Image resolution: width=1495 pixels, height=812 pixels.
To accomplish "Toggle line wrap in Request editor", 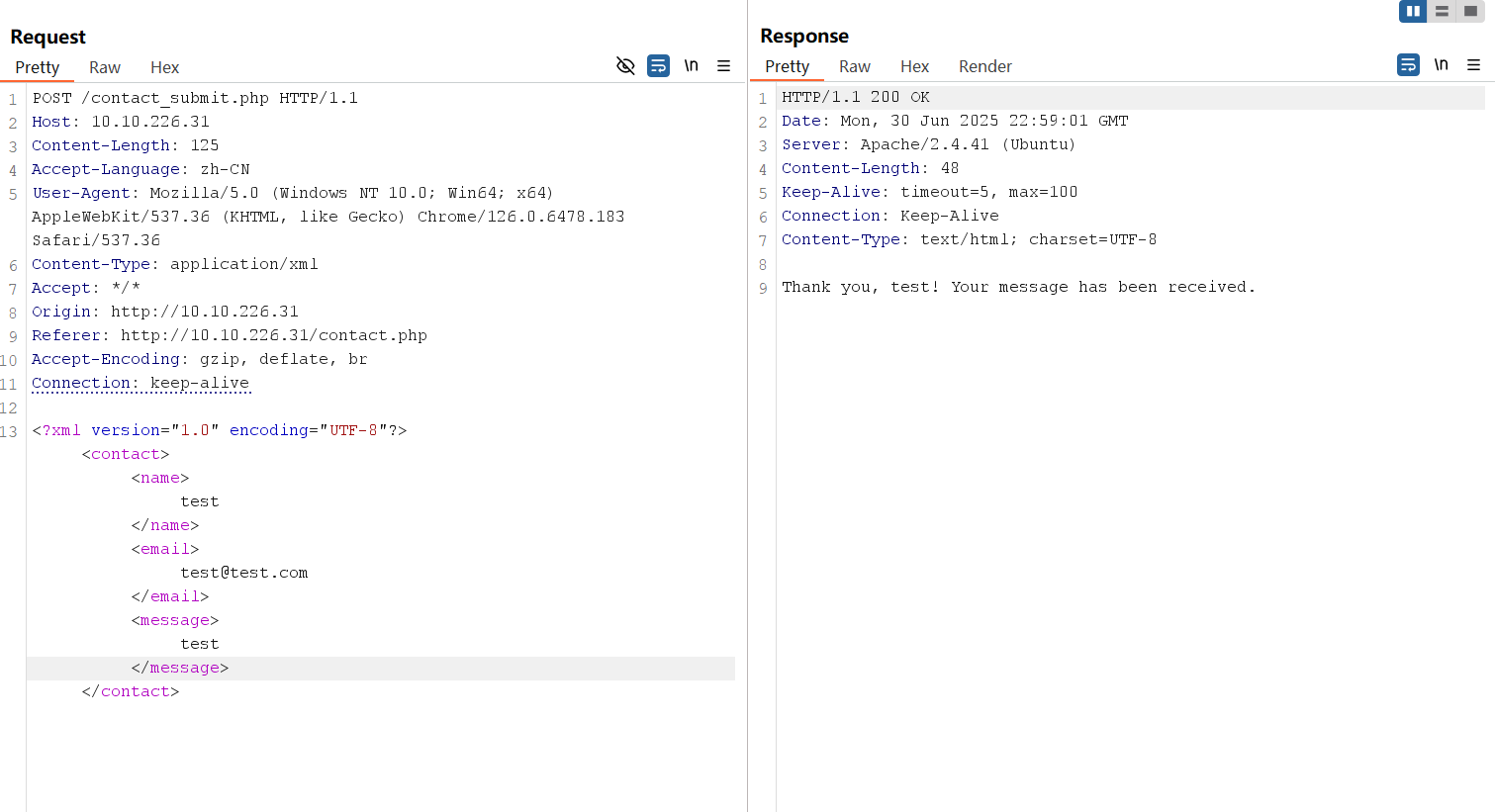I will (658, 66).
